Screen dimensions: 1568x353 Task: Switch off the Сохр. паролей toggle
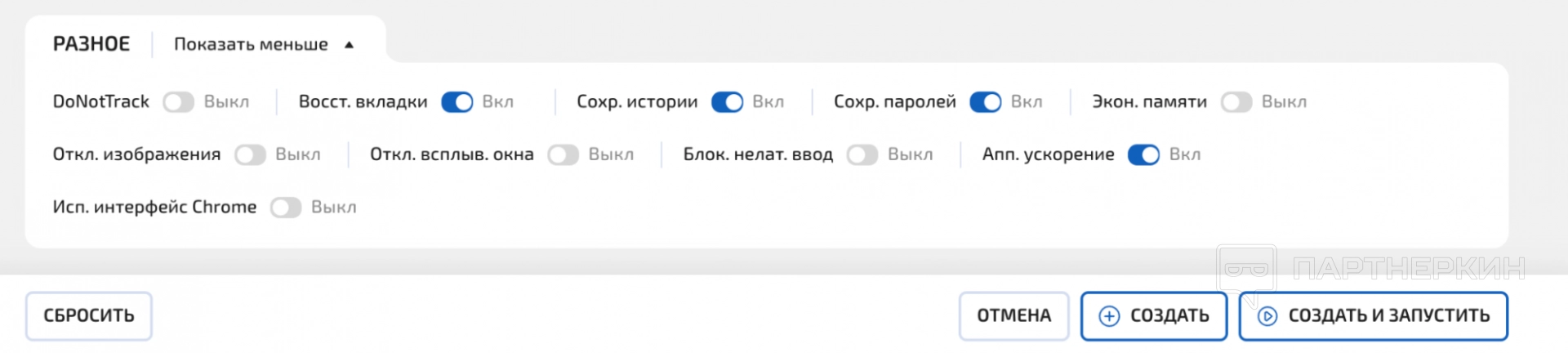985,102
